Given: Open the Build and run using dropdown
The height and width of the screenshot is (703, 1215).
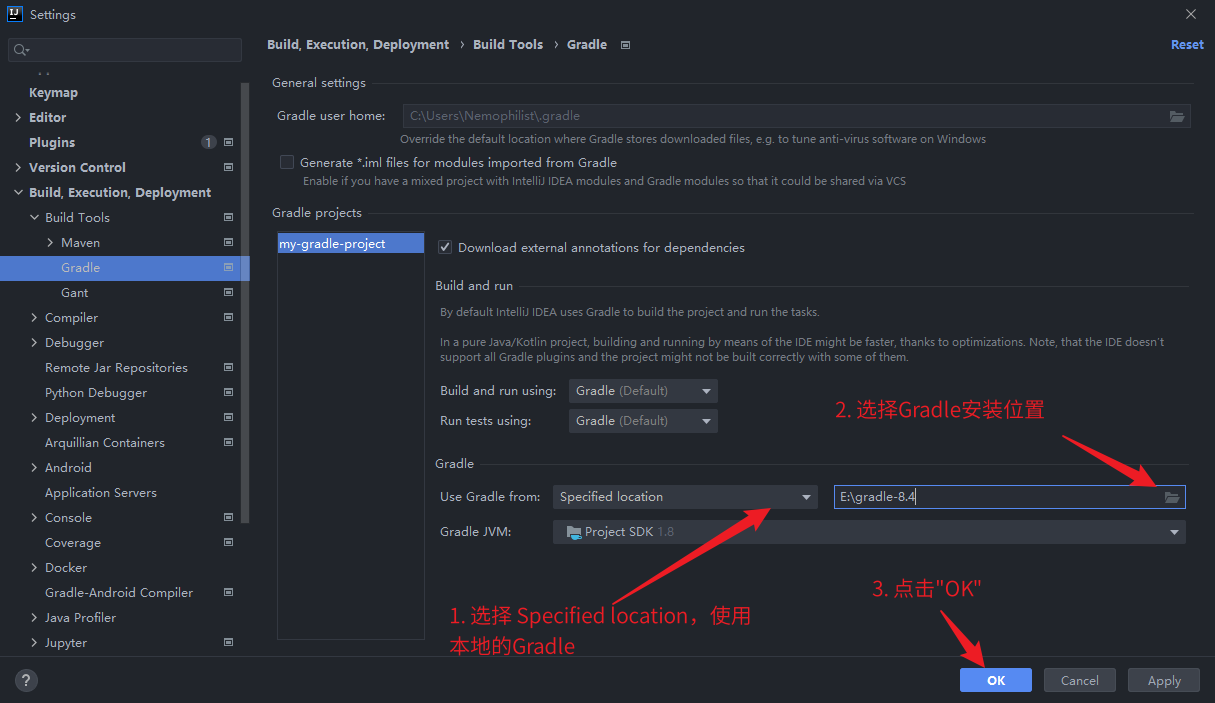Looking at the screenshot, I should [643, 391].
